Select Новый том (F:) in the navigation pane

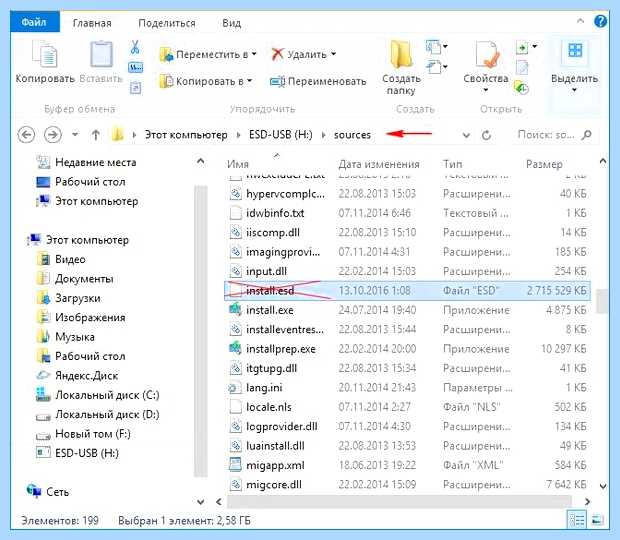click(x=93, y=433)
